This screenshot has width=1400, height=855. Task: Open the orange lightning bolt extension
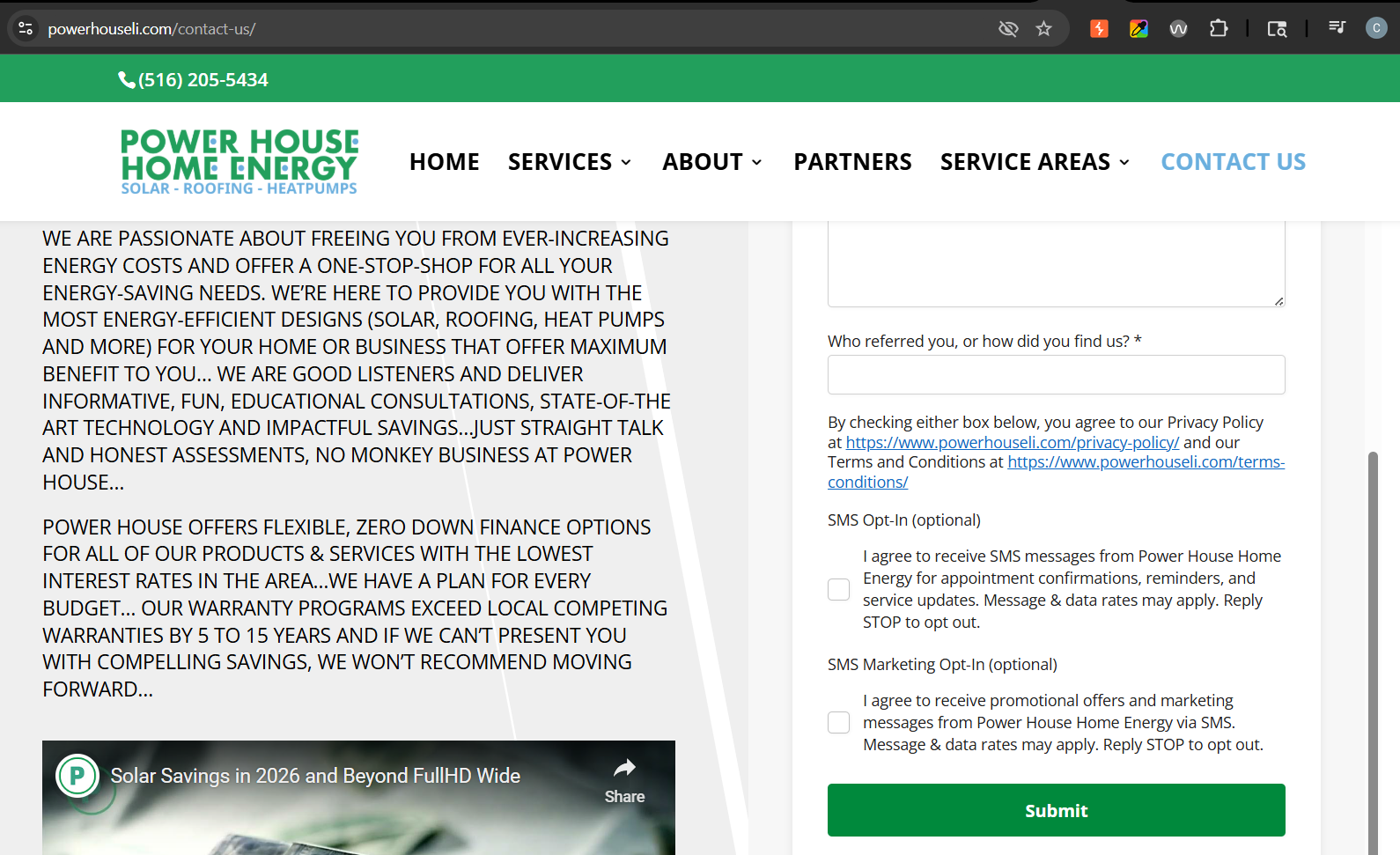click(x=1099, y=29)
